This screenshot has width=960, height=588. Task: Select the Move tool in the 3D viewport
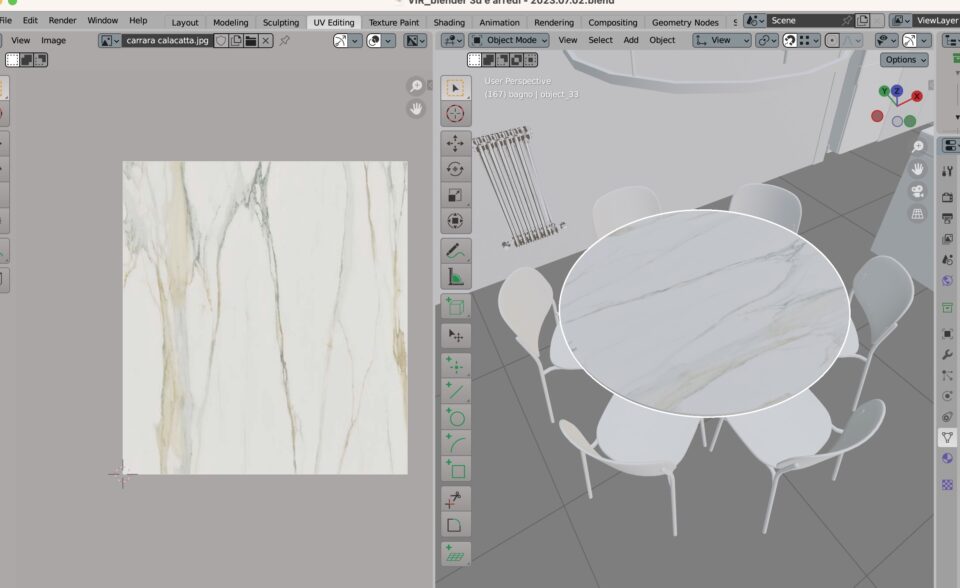[x=455, y=143]
